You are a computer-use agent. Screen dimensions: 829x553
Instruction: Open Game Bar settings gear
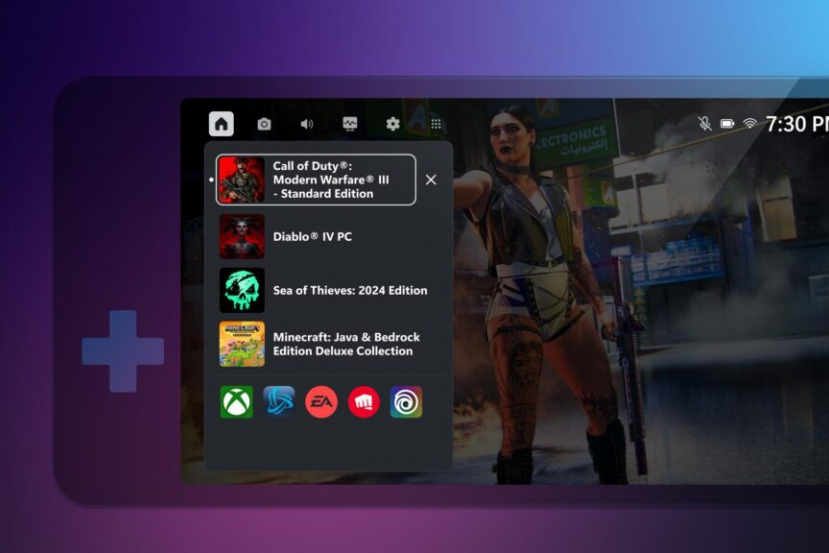[393, 124]
